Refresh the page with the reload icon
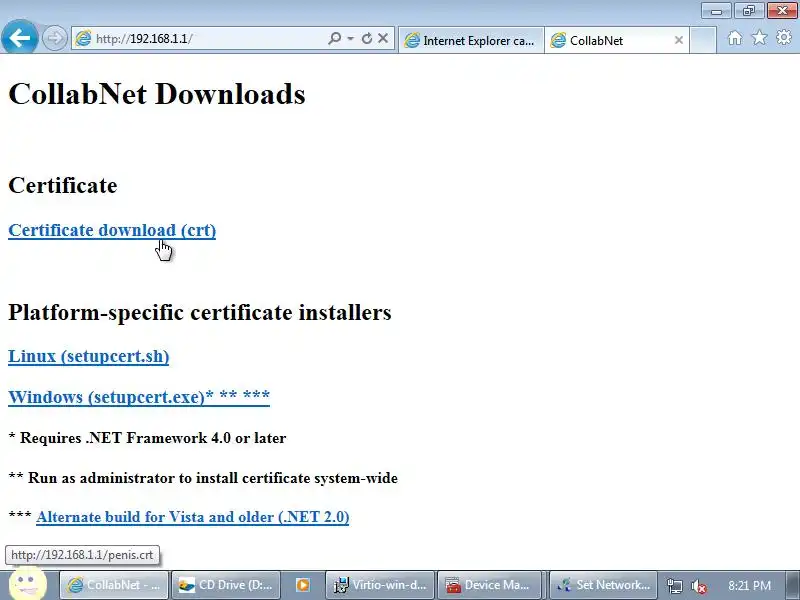 tap(366, 38)
